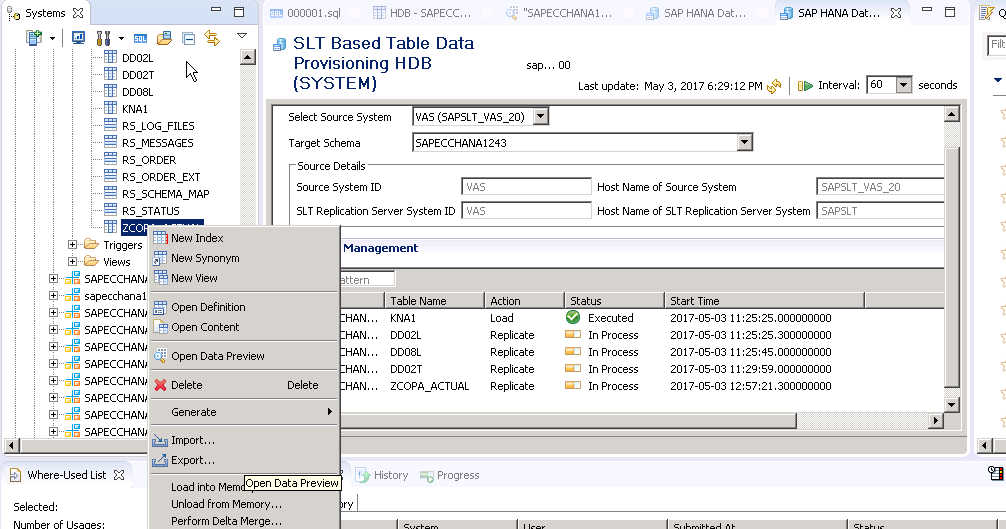Click the DD08L Replicate table row
Viewport: 1006px width, 529px height.
[642, 352]
